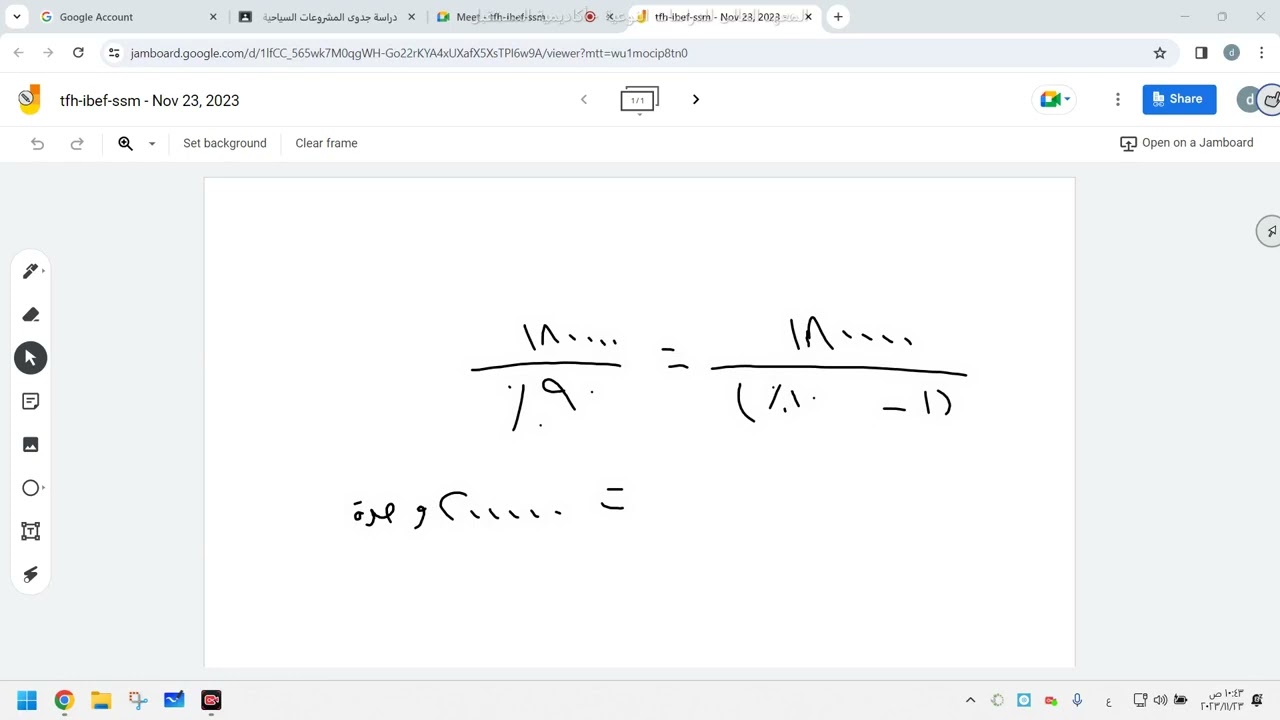Image resolution: width=1280 pixels, height=720 pixels.
Task: Open the taskbar volume control
Action: pos(1160,700)
